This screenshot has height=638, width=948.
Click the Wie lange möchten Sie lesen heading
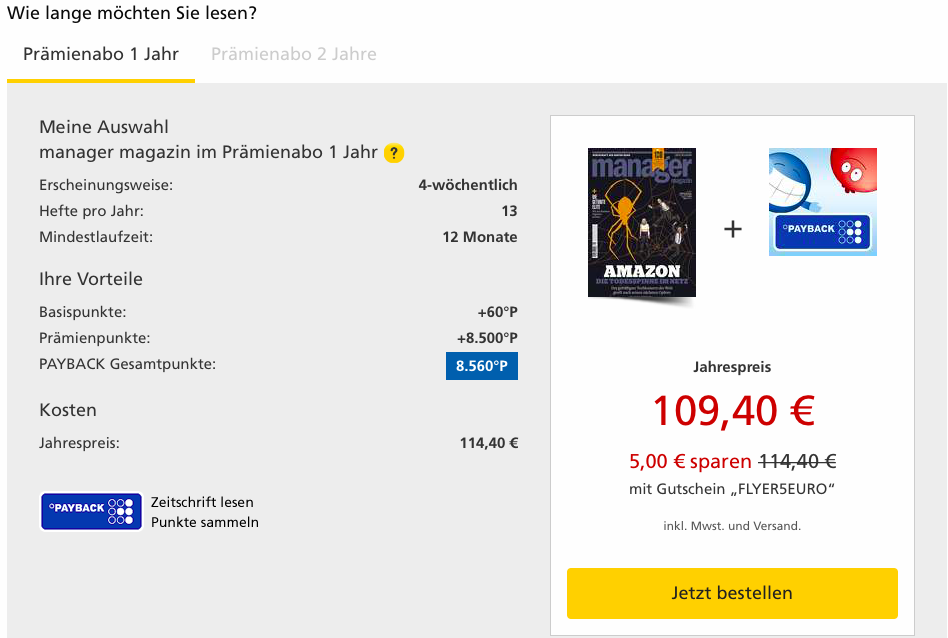click(131, 14)
